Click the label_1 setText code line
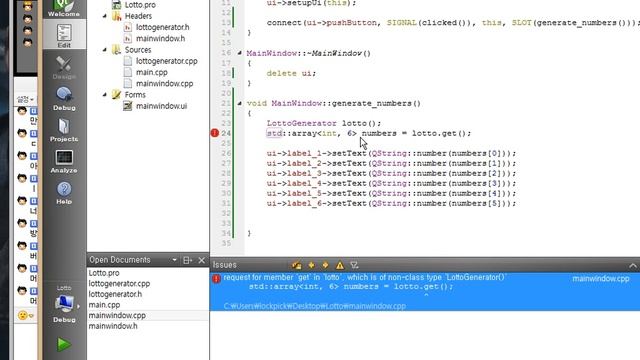Viewport: 640px width, 360px height. tap(391, 153)
